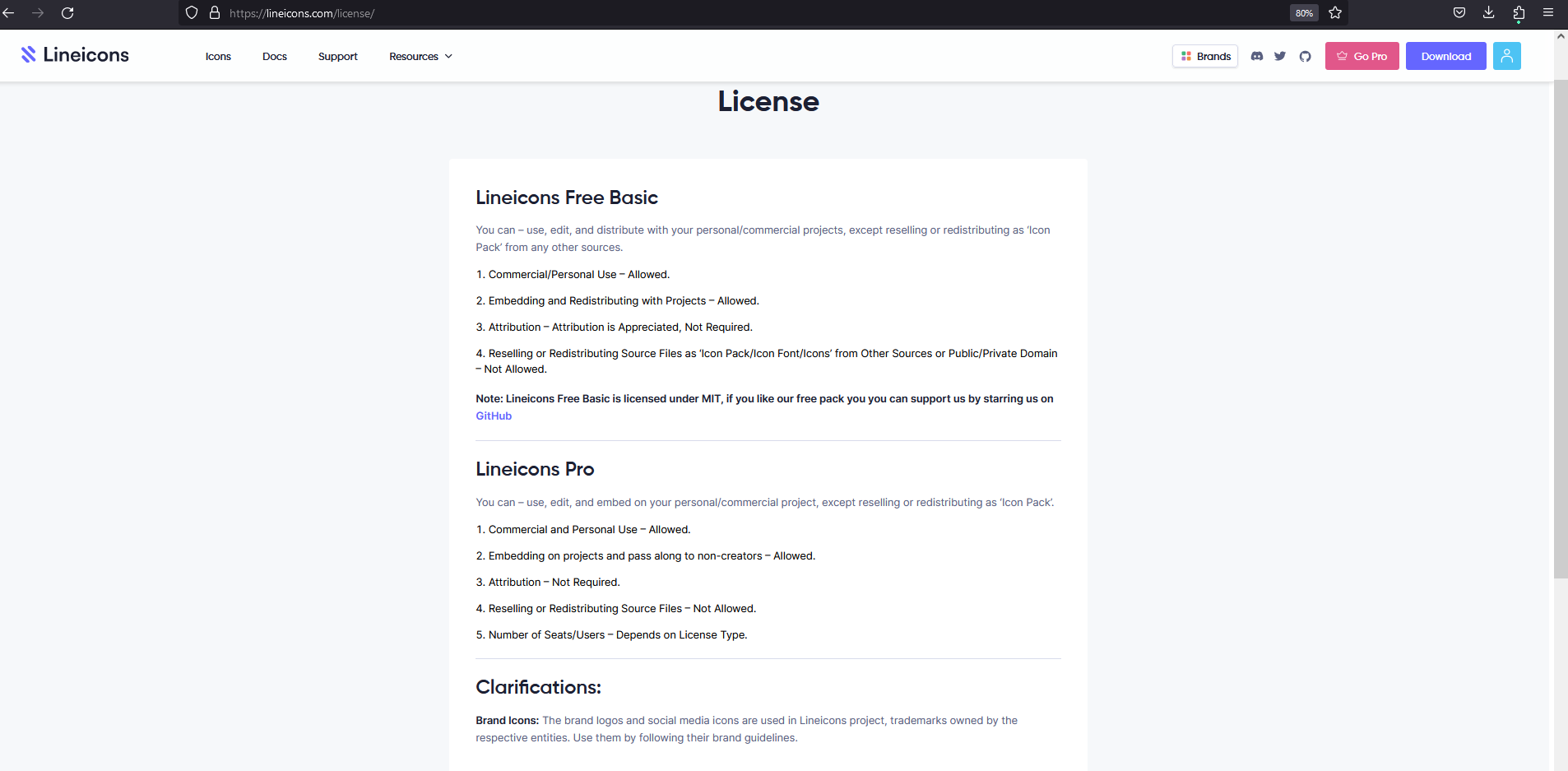Click the Go Pro button
The image size is (1568, 771).
click(x=1362, y=56)
